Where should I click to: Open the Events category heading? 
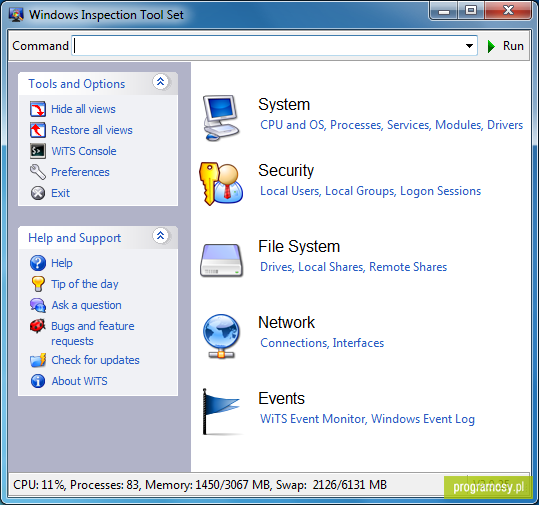(282, 398)
